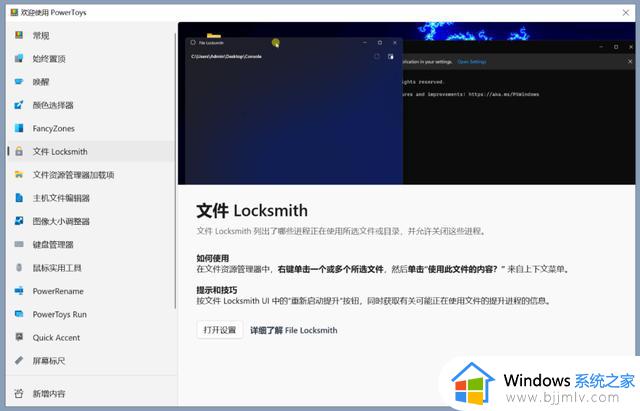This screenshot has width=640, height=411.
Task: Open 文件资源管理器加载项 page
Action: tap(73, 175)
